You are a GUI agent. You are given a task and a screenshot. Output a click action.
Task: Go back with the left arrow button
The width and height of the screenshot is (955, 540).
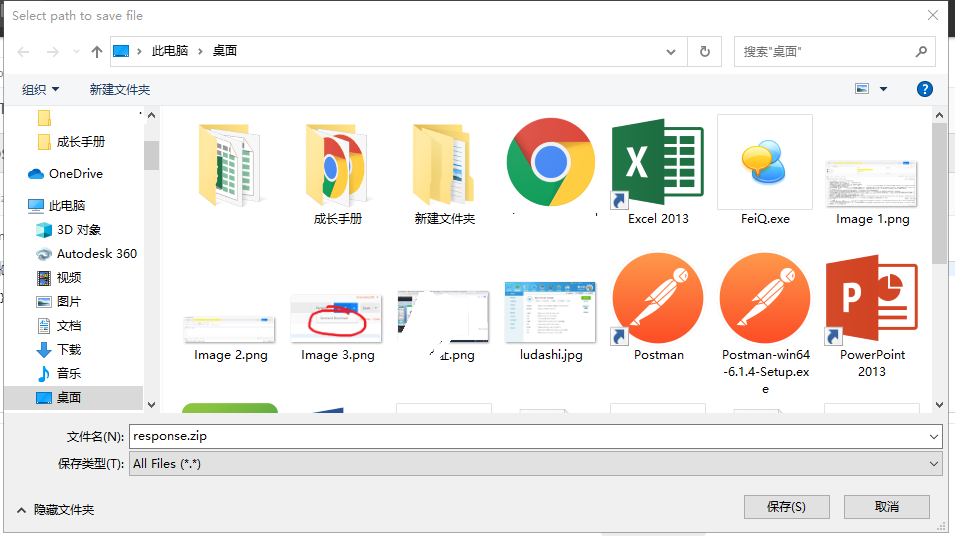point(23,52)
